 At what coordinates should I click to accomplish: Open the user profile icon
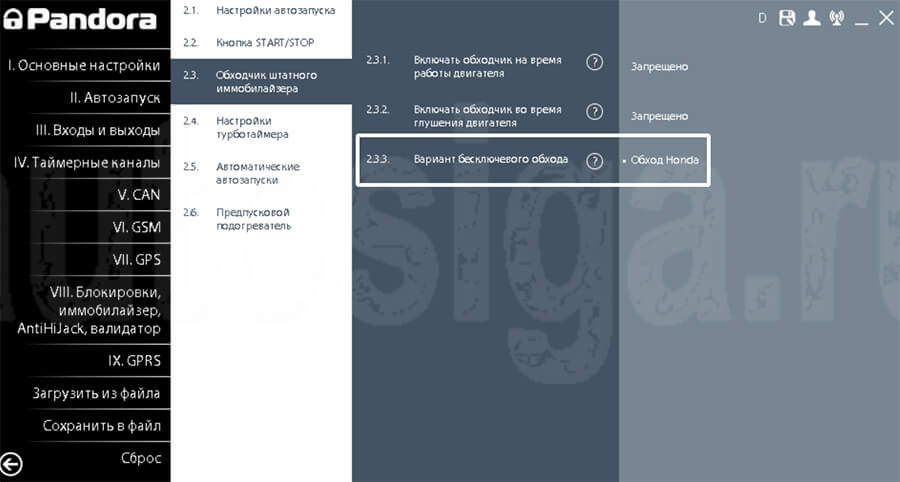coord(812,18)
